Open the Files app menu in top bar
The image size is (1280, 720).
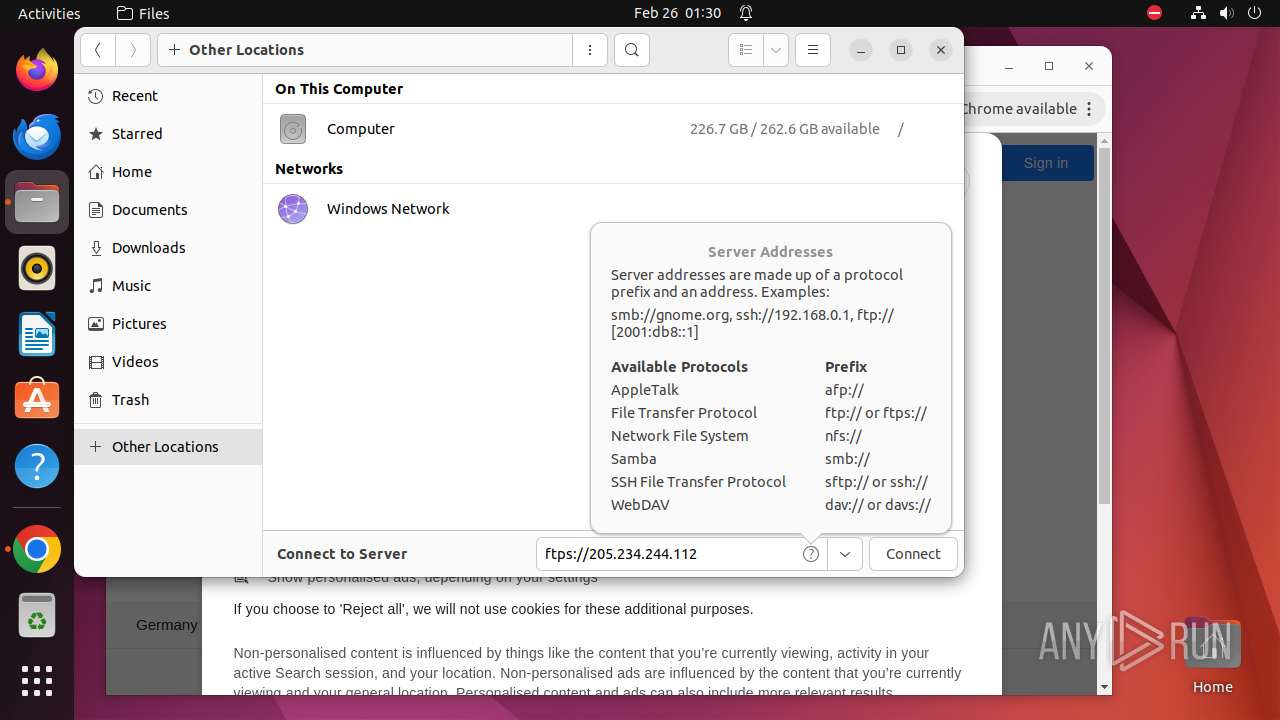143,13
